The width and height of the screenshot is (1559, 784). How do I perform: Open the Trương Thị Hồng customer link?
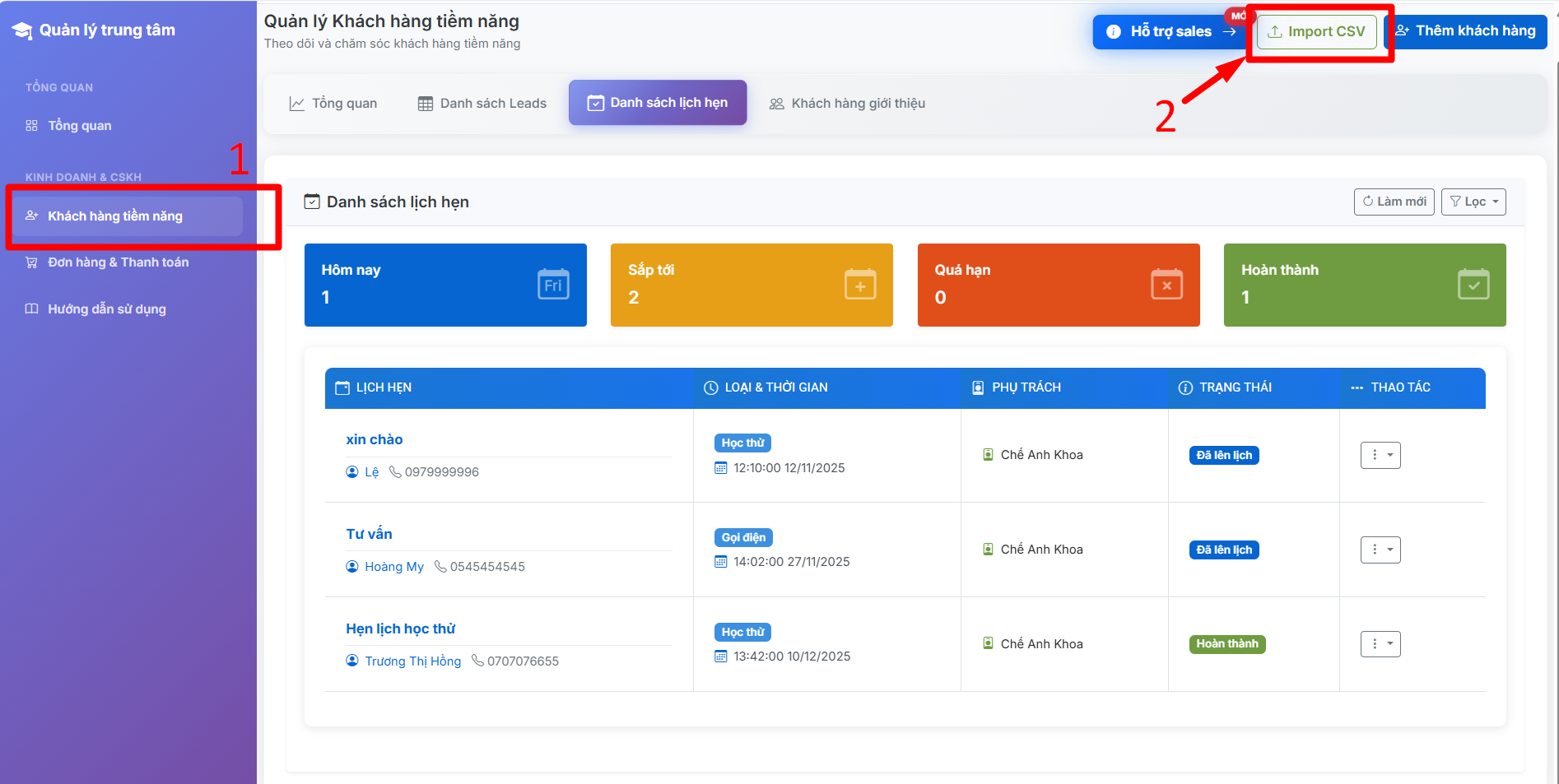pos(412,661)
